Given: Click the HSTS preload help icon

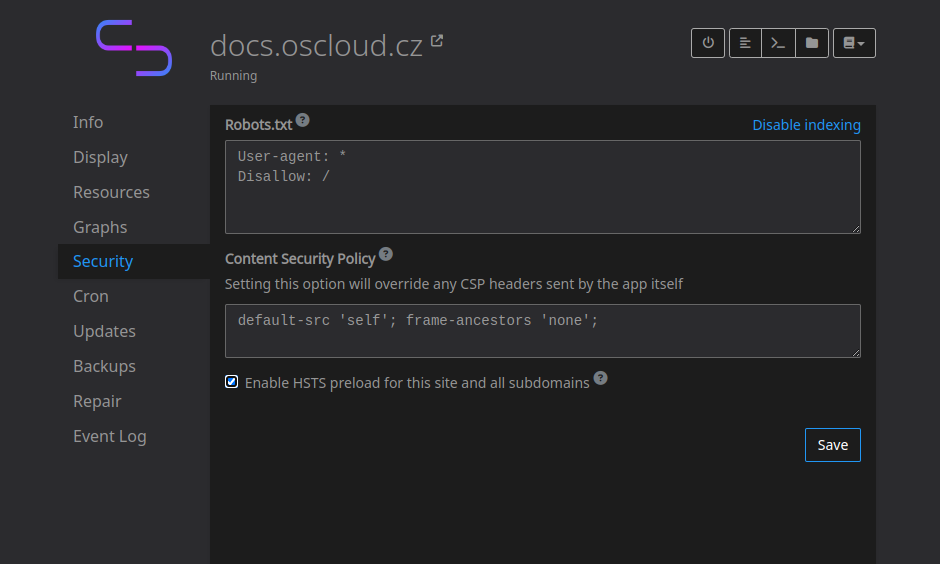Looking at the screenshot, I should click(600, 378).
